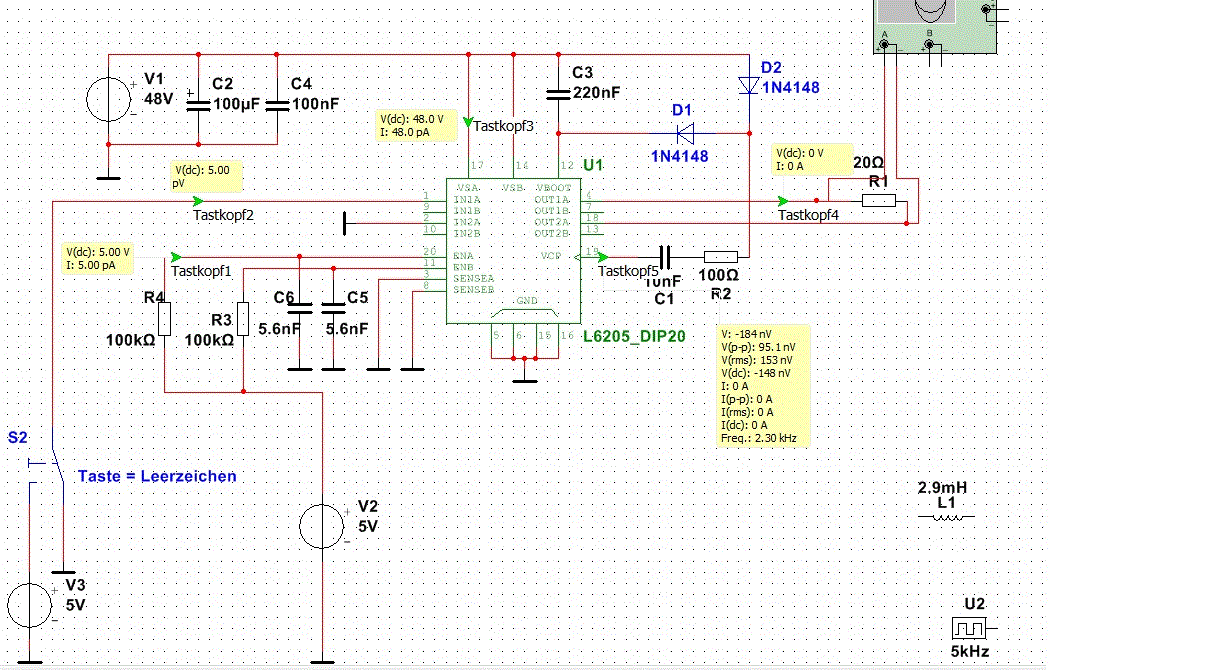Viewport: 1228px width, 670px height.
Task: Select the D2 diode symbol
Action: [749, 86]
